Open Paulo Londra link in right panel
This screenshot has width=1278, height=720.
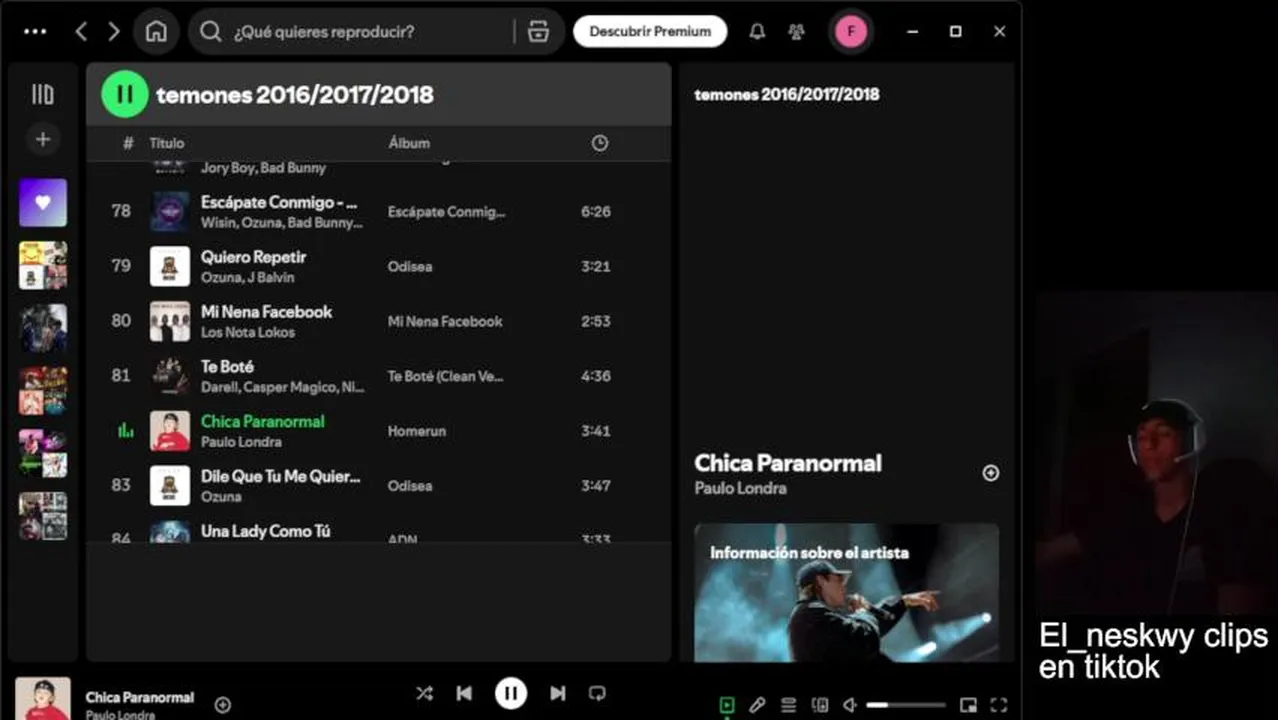pos(740,488)
